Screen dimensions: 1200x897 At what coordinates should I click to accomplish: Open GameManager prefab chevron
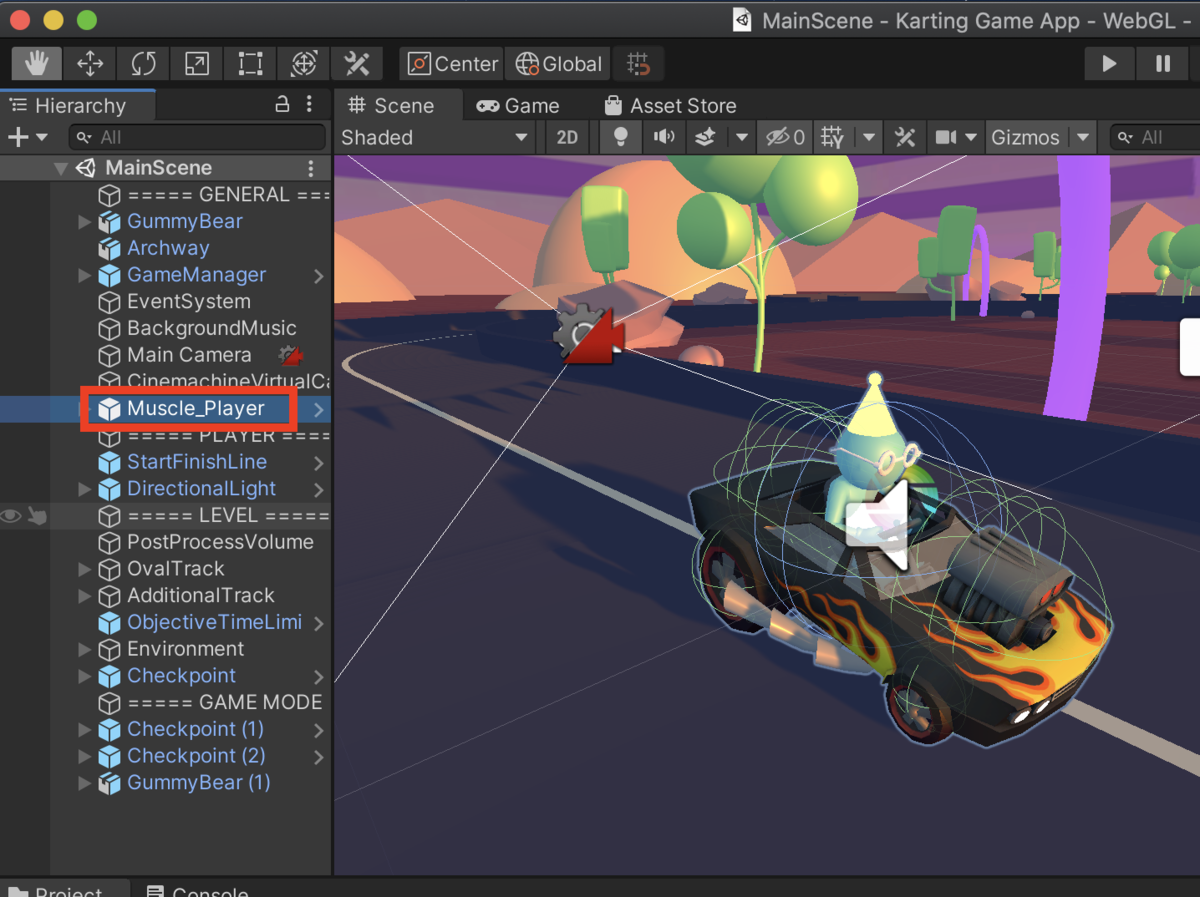(319, 275)
